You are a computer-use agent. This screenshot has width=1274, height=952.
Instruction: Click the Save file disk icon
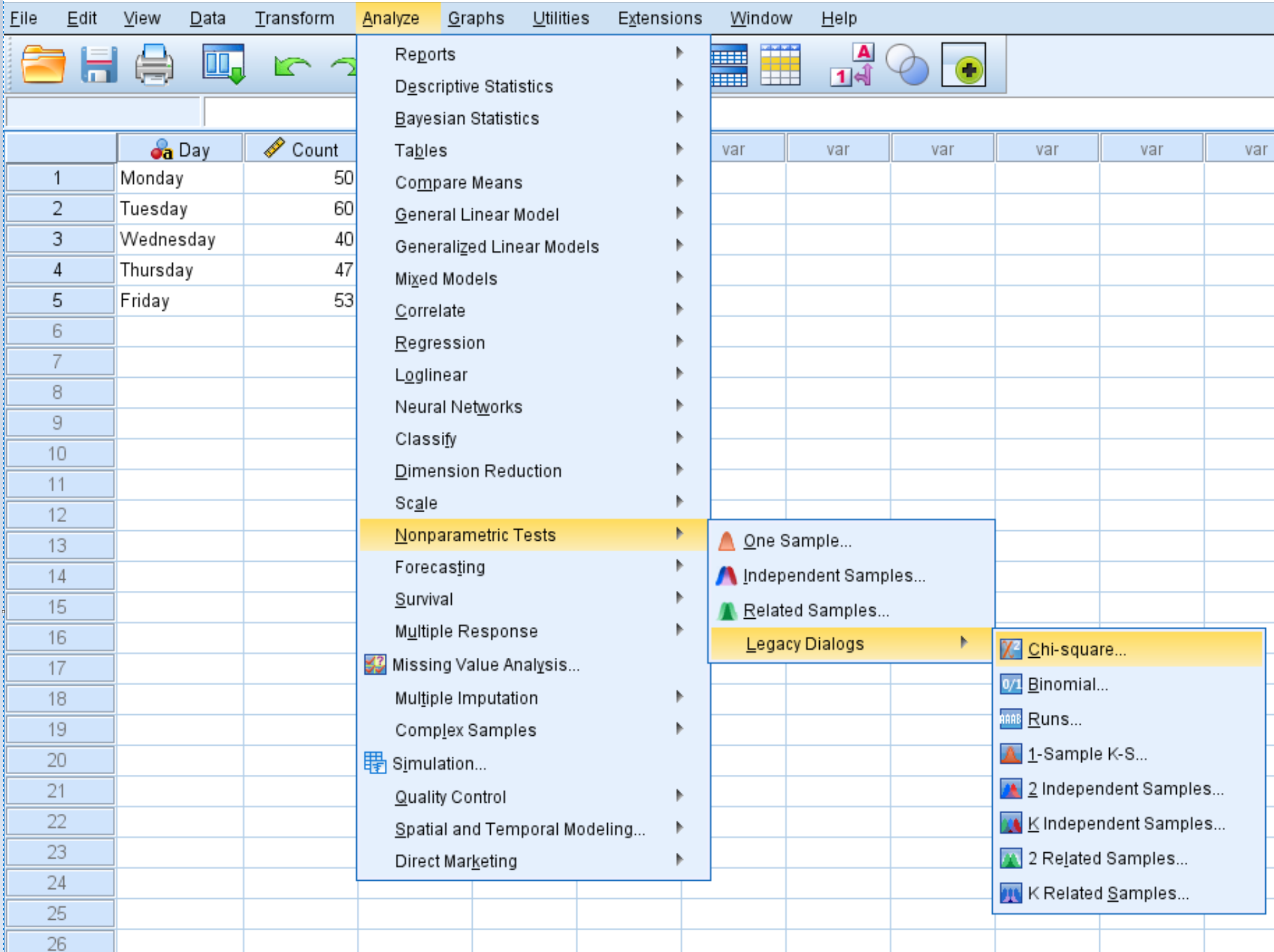99,64
